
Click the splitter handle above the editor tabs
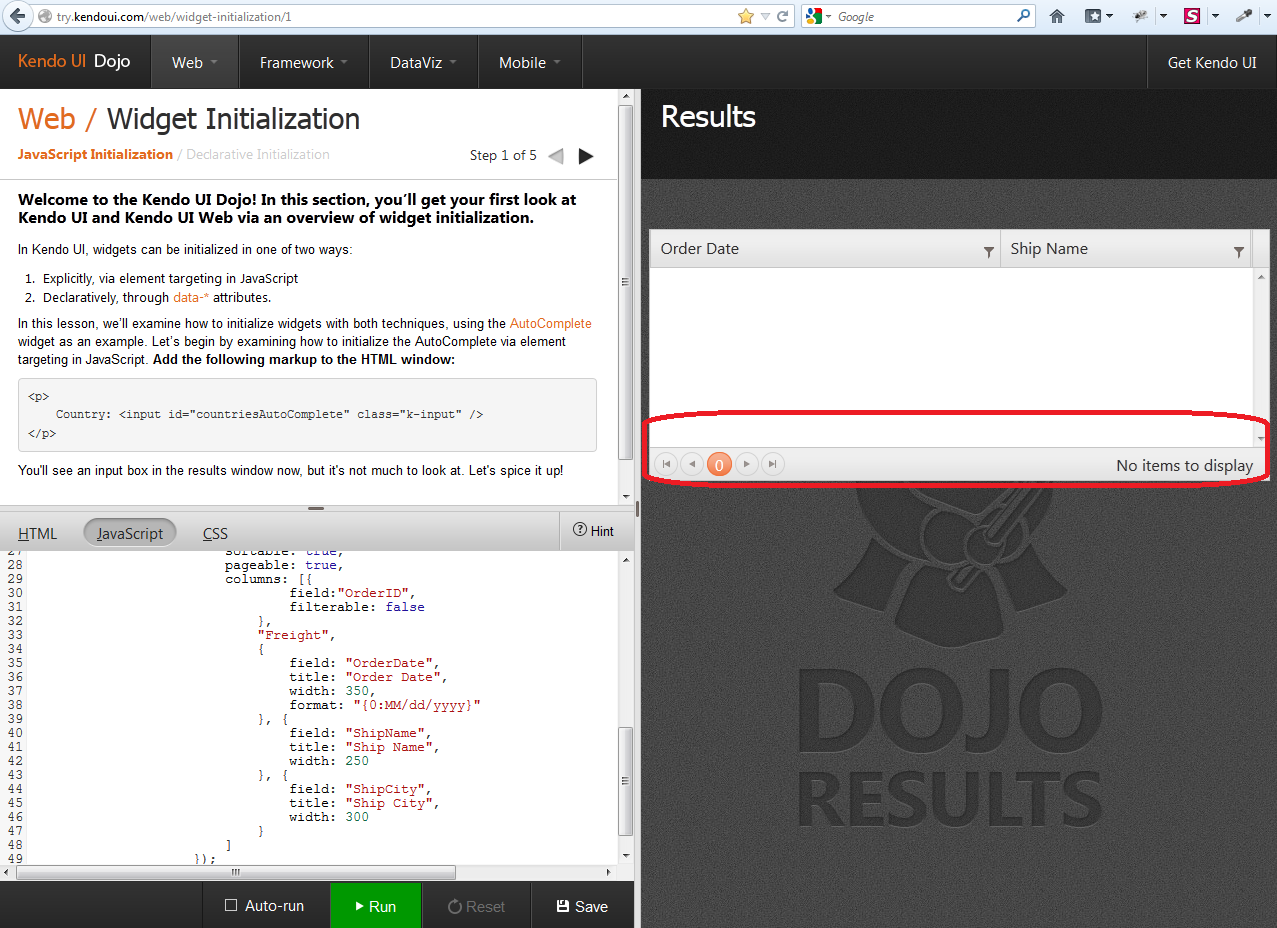(x=316, y=508)
